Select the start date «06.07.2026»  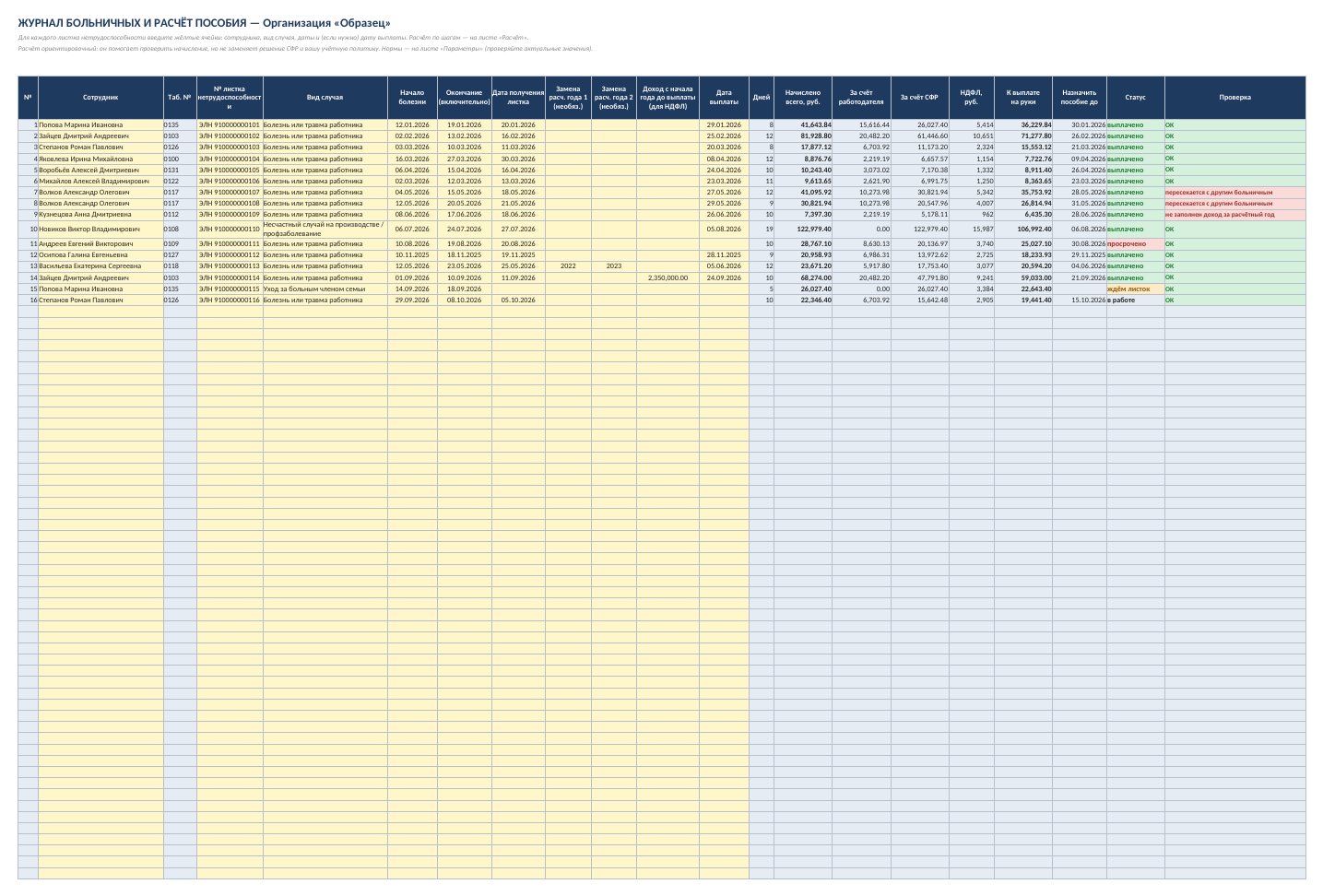(x=412, y=229)
